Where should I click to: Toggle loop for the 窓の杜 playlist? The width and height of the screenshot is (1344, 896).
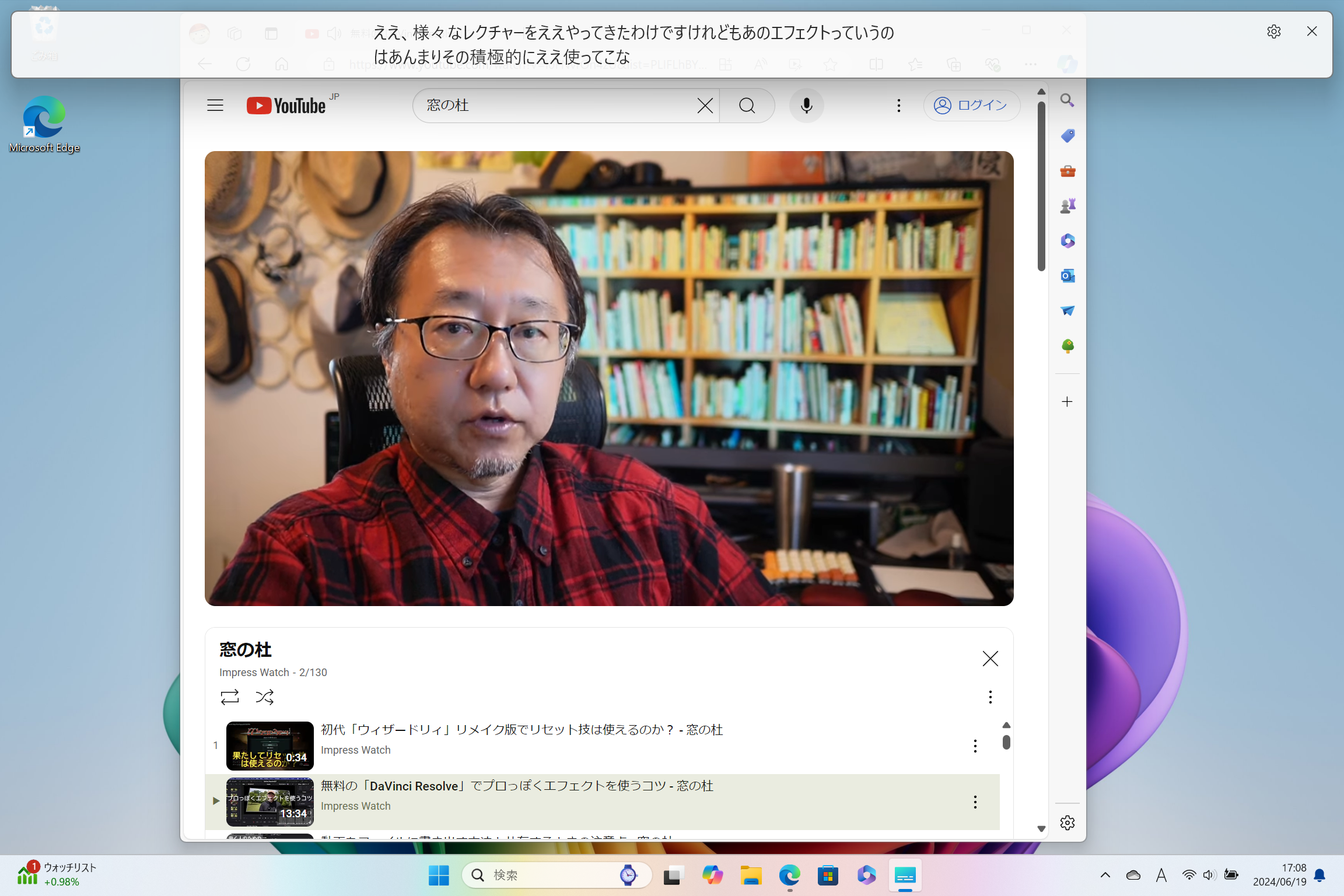[x=229, y=697]
